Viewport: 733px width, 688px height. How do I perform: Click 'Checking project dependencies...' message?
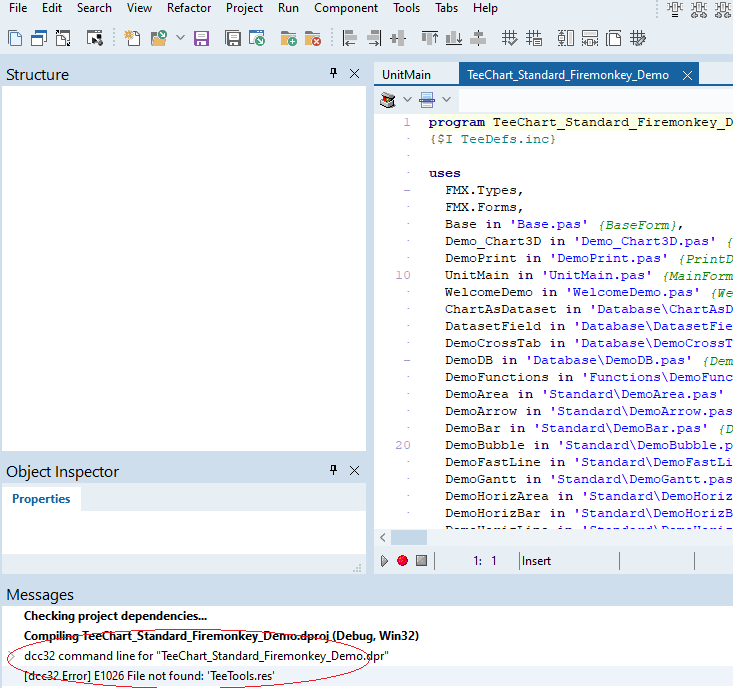[115, 616]
